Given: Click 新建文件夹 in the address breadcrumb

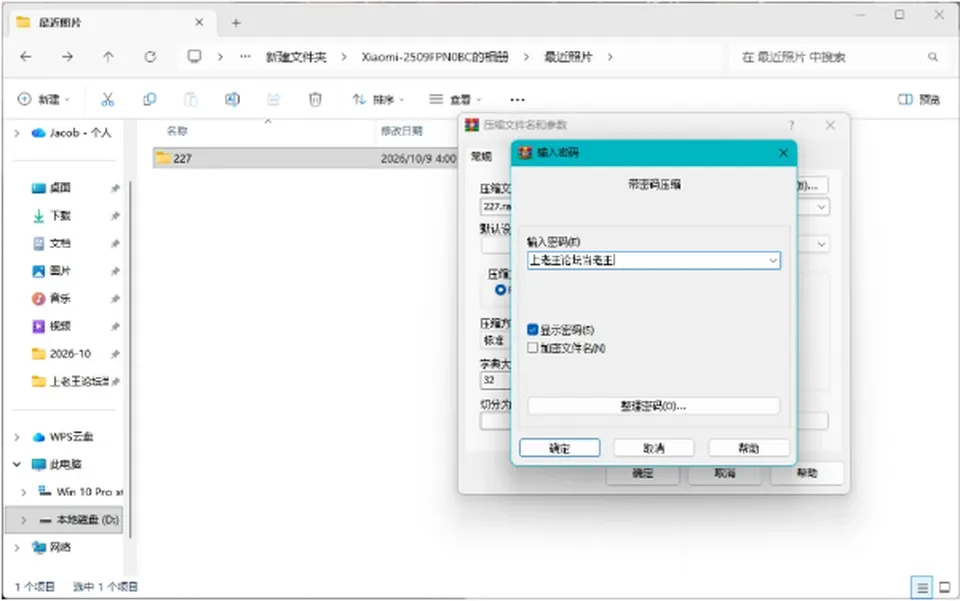Looking at the screenshot, I should tap(296, 57).
